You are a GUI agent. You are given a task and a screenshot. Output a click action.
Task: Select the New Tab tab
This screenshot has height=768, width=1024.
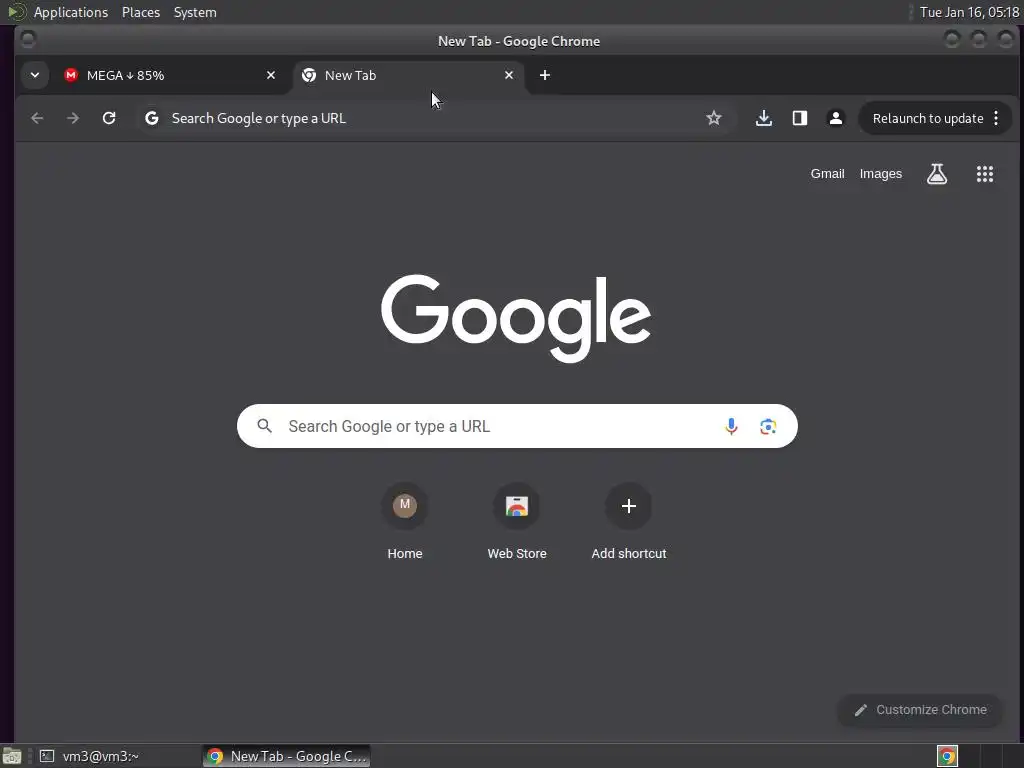(x=409, y=75)
